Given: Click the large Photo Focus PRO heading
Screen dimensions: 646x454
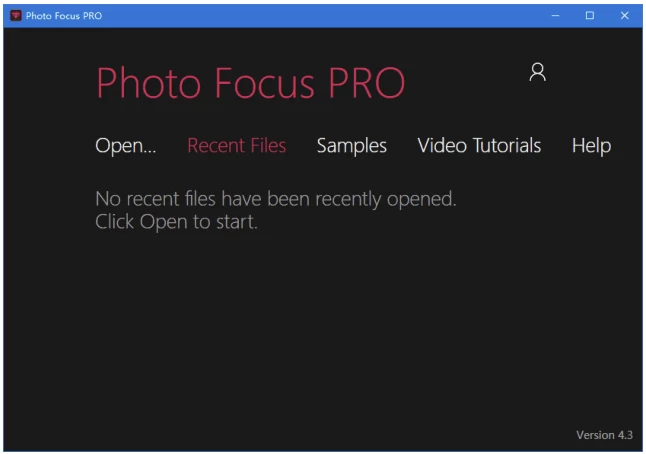Looking at the screenshot, I should coord(250,84).
